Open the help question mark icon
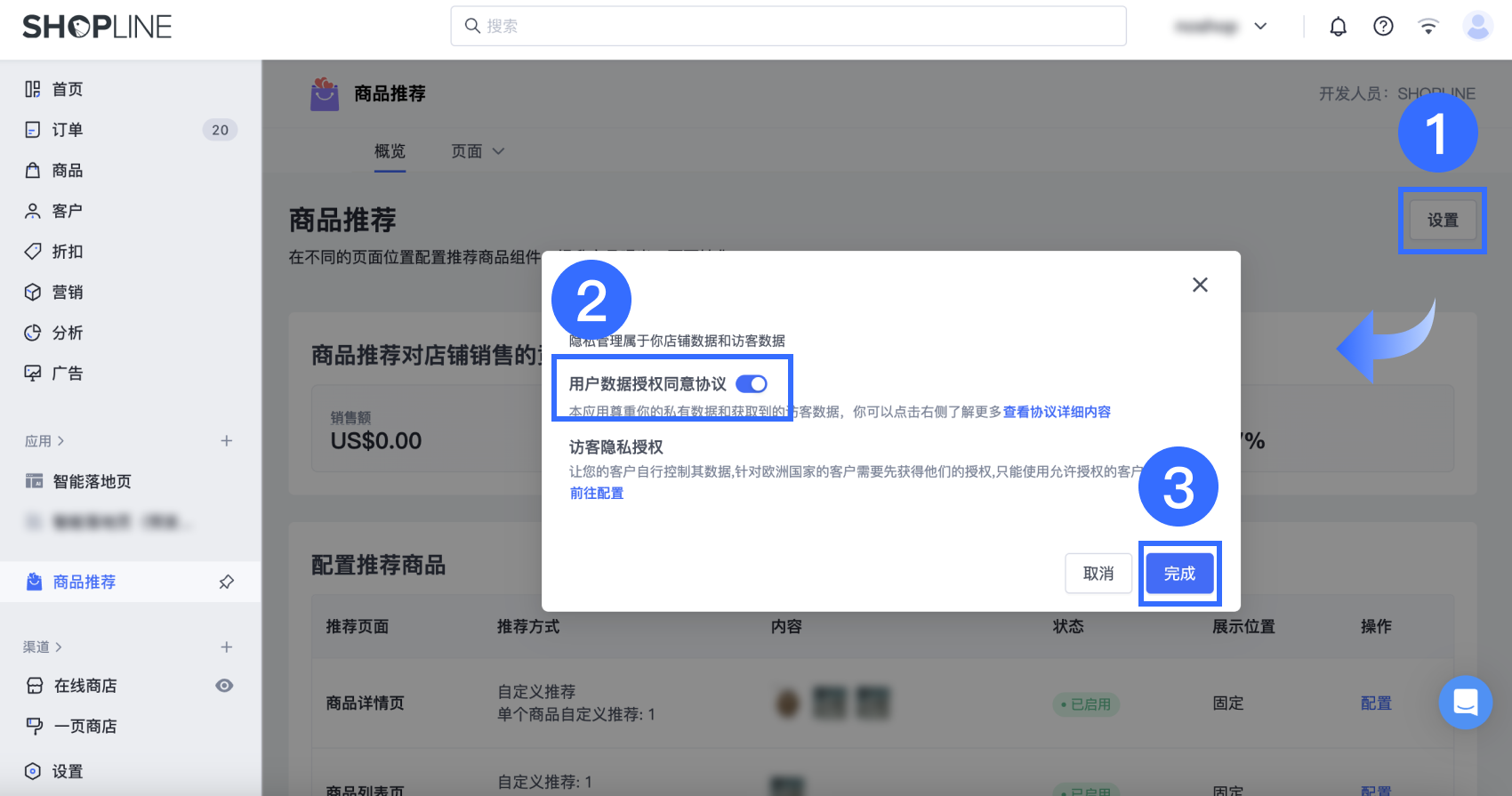 click(1383, 27)
